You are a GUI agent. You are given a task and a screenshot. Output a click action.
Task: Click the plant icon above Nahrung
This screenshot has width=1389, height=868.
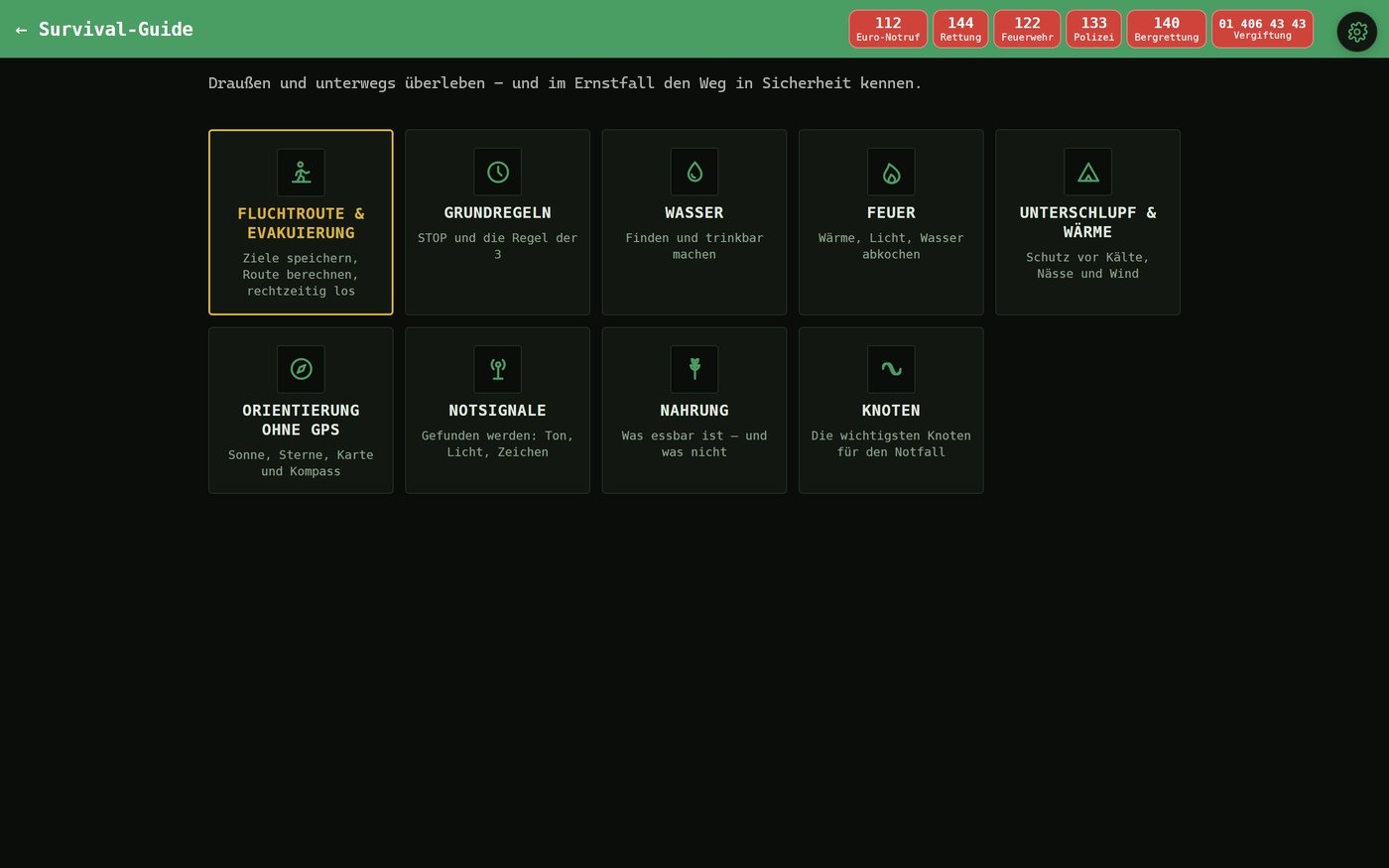pyautogui.click(x=694, y=369)
